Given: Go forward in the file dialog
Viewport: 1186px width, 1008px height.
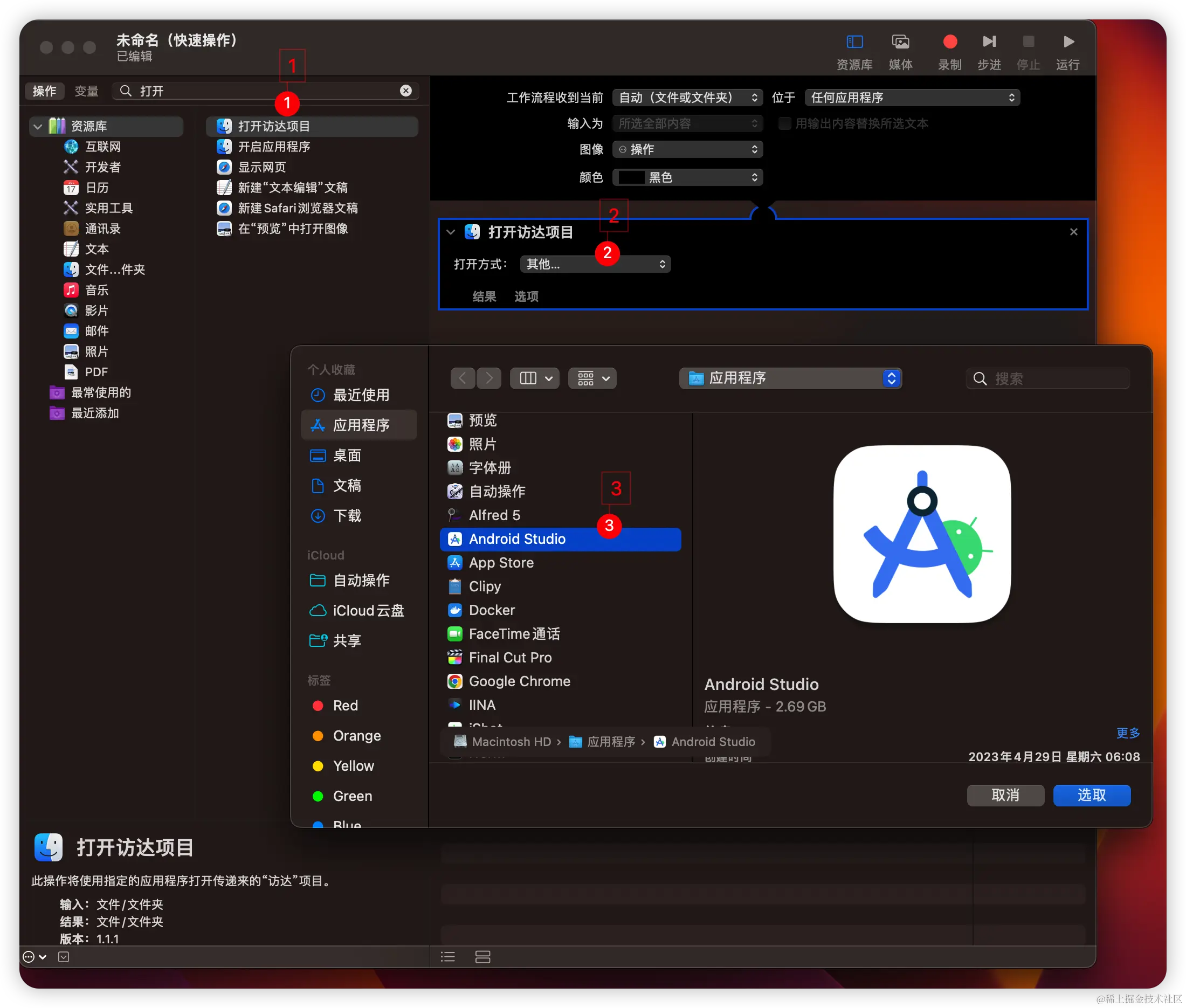Looking at the screenshot, I should coord(489,378).
